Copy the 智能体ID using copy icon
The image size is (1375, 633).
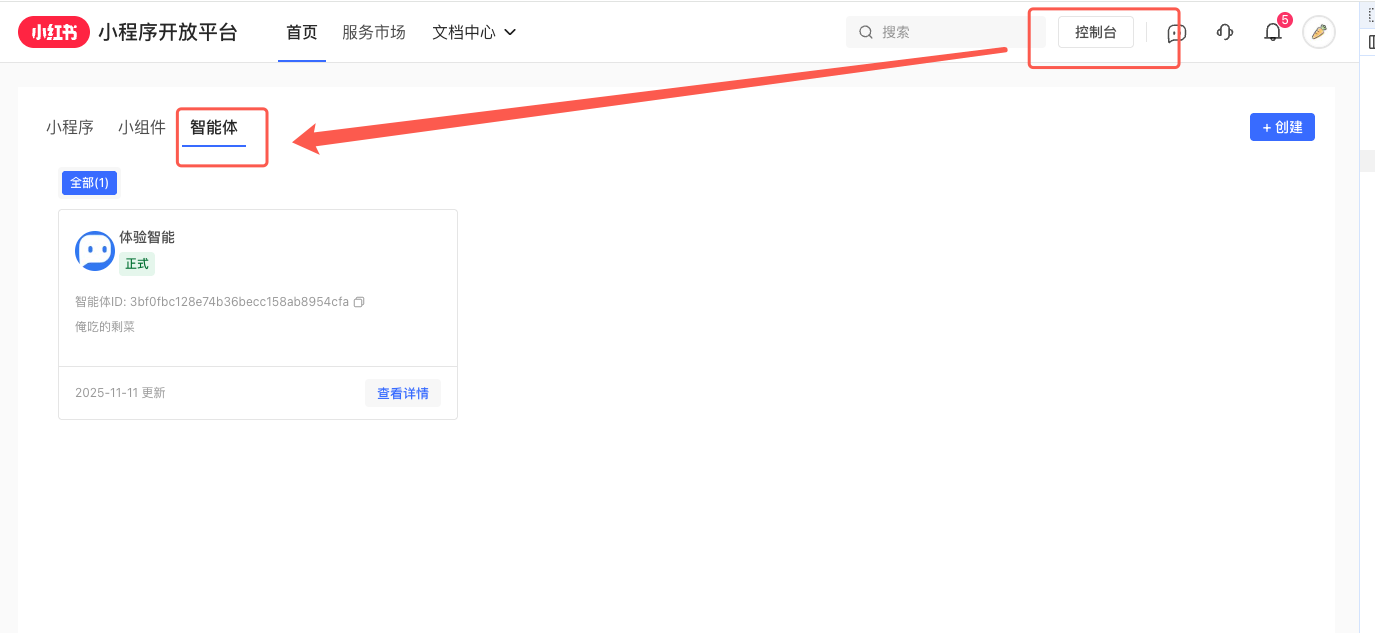[x=359, y=302]
